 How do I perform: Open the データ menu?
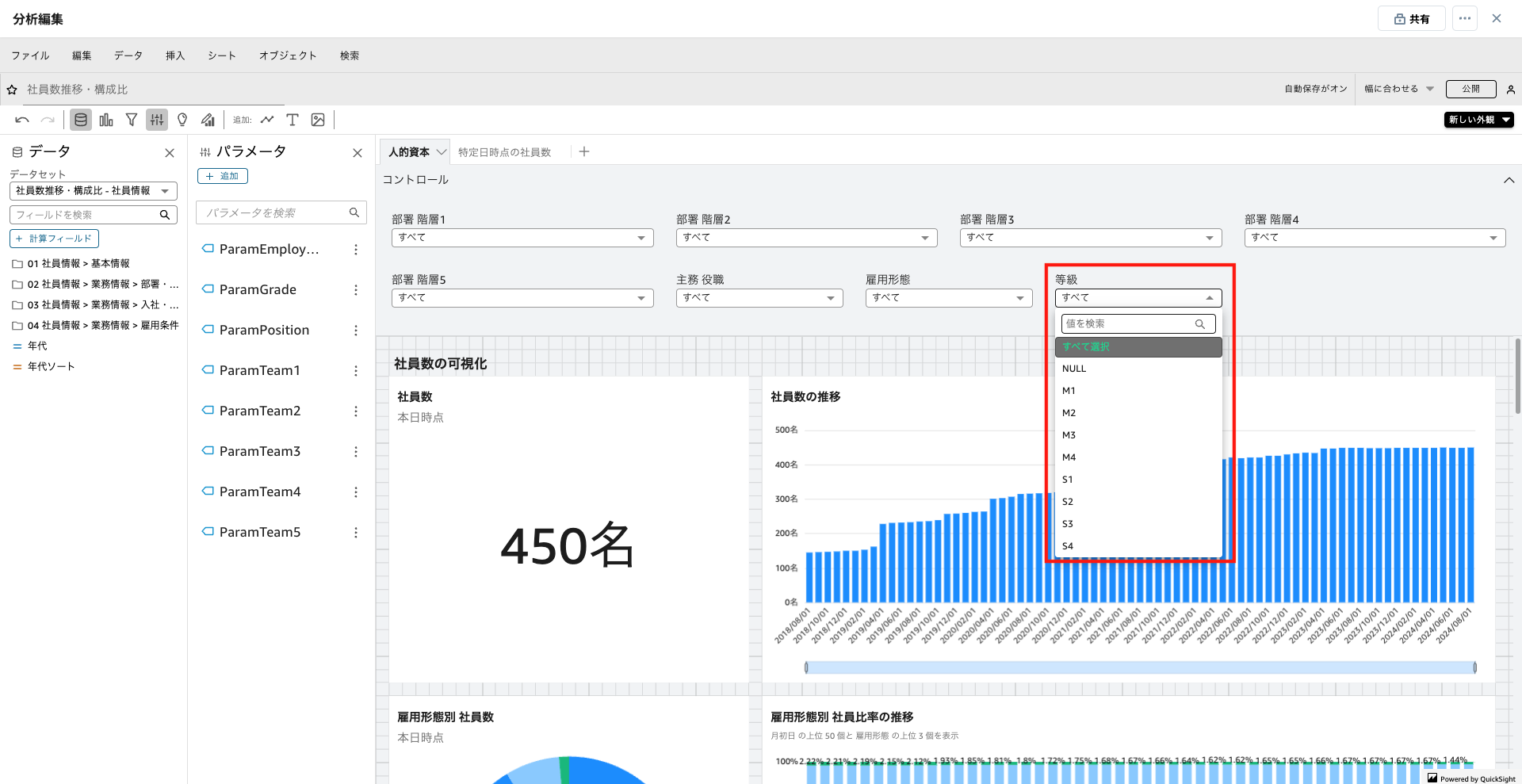click(x=128, y=55)
